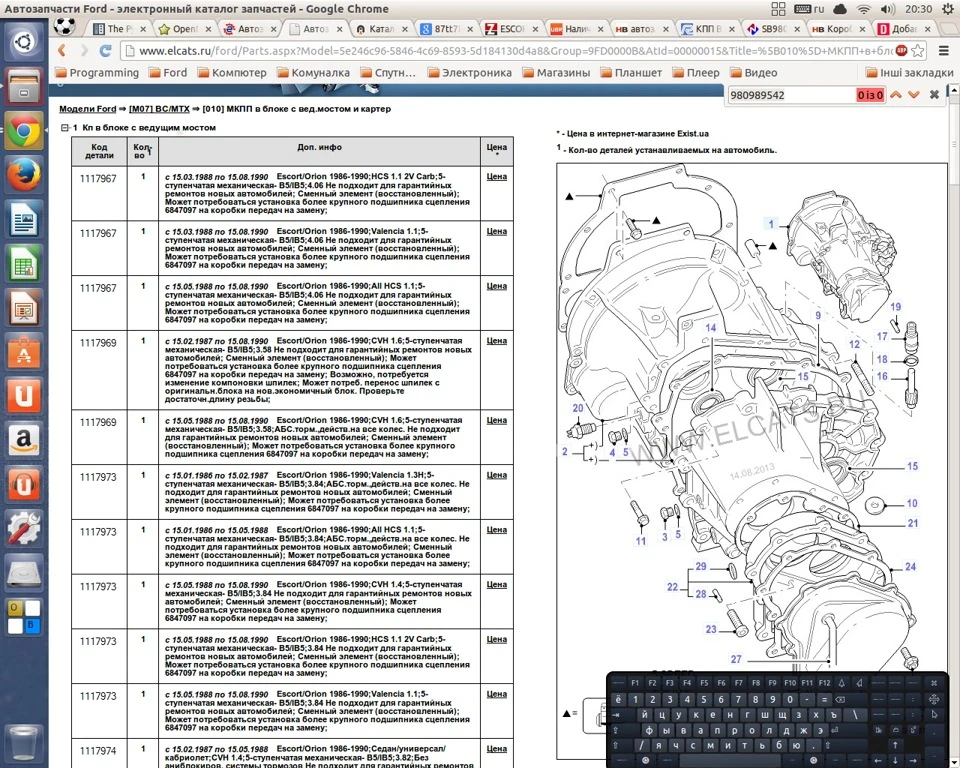Open the Chrome hamburger menu
Viewport: 960px width, 768px height.
943,50
